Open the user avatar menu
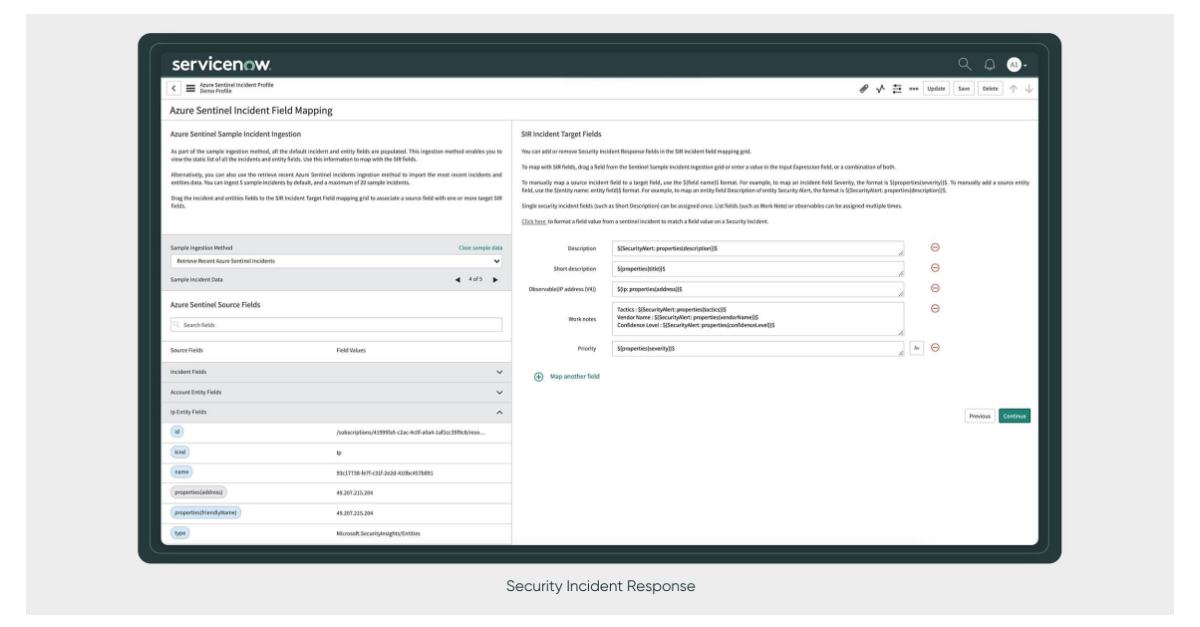 pos(1014,62)
